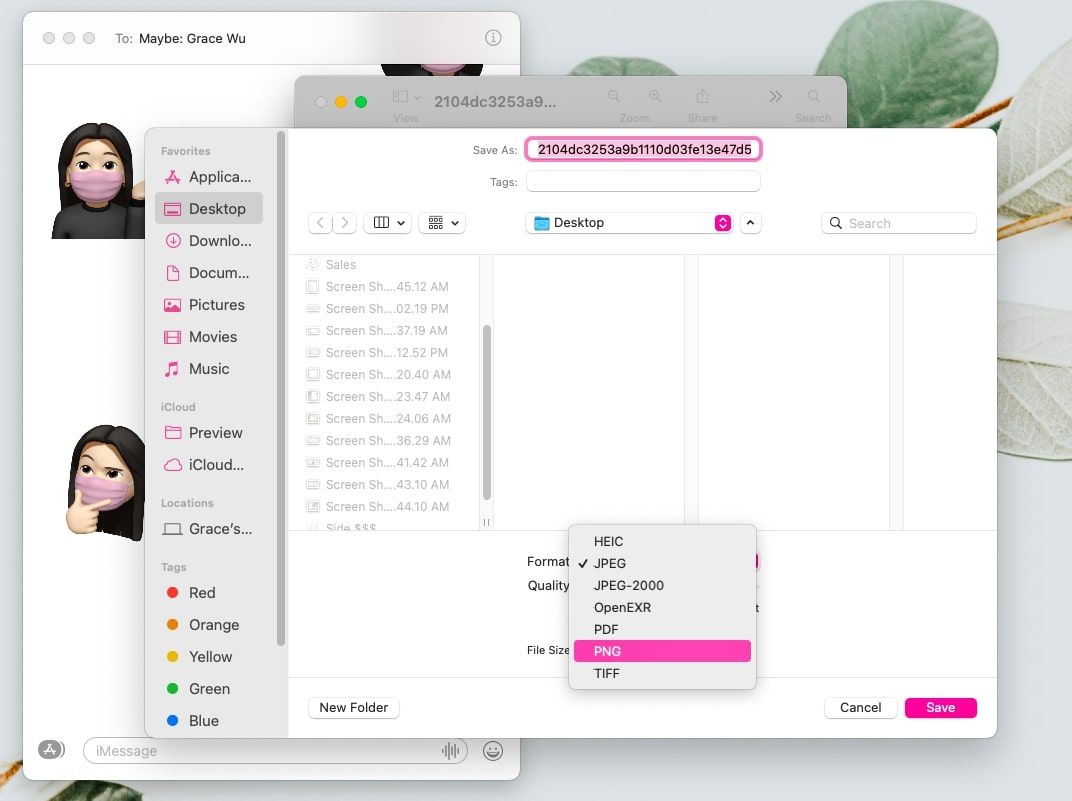Click Zoom out in the Preview toolbar
Screen dimensions: 1072x801
pyautogui.click(x=614, y=96)
